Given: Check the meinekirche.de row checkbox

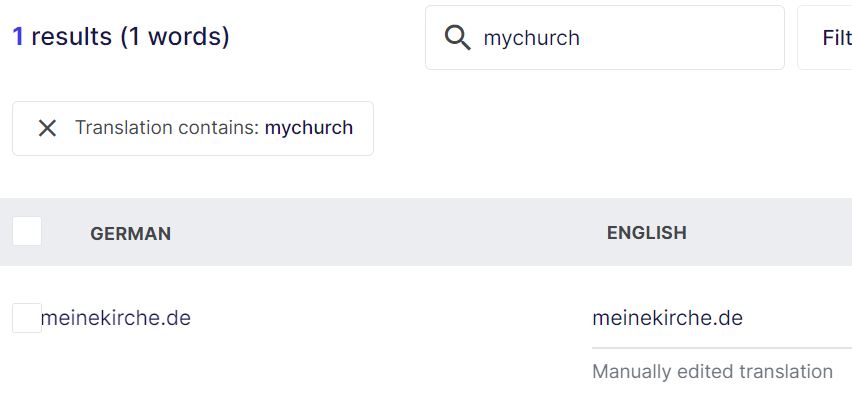Looking at the screenshot, I should [x=26, y=318].
